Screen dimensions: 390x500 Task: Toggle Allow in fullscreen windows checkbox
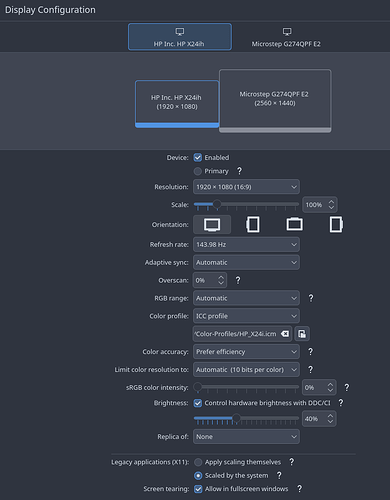tap(198, 489)
